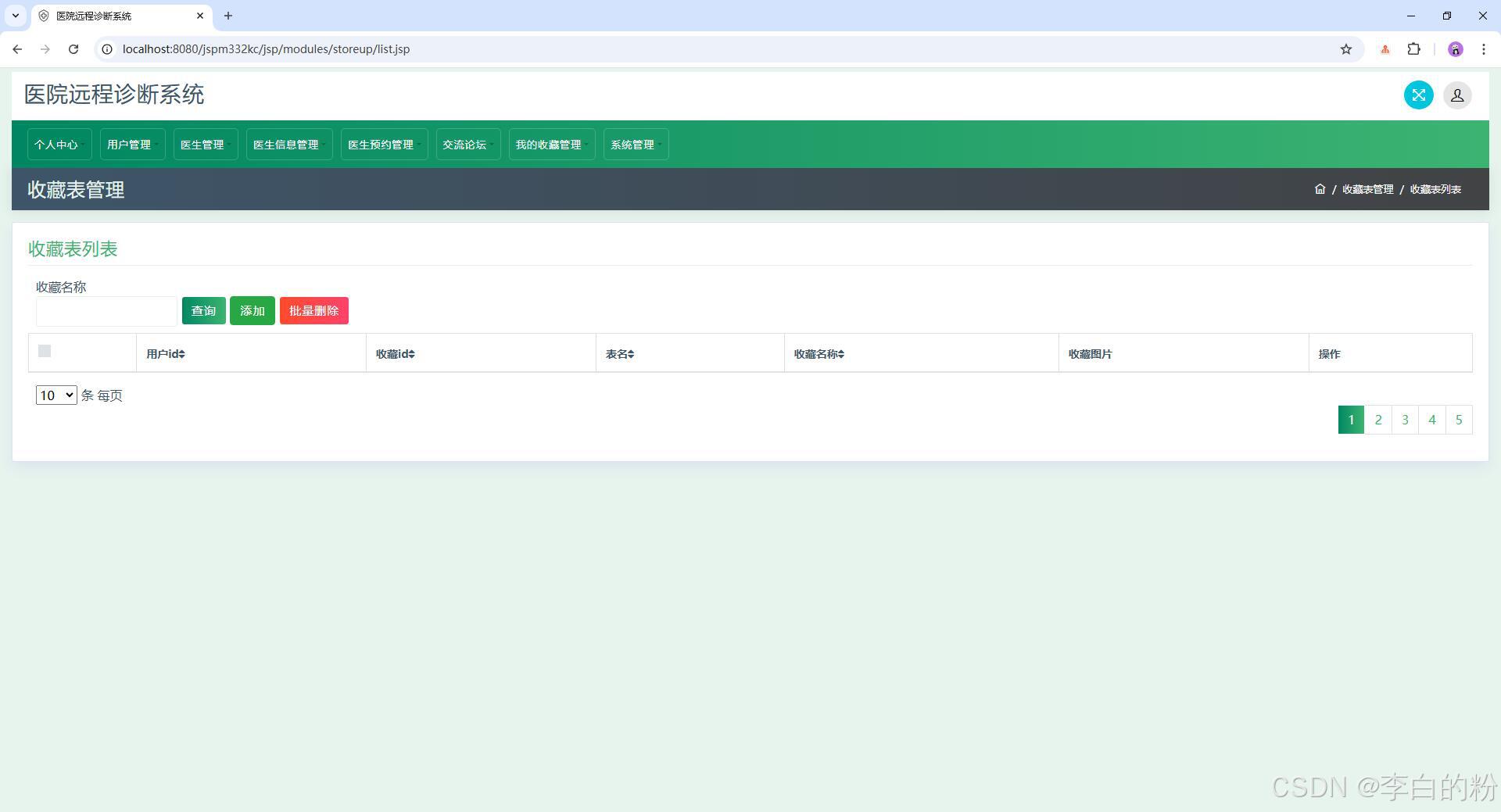Image resolution: width=1501 pixels, height=812 pixels.
Task: Expand the 用户管理 menu
Action: [x=132, y=145]
